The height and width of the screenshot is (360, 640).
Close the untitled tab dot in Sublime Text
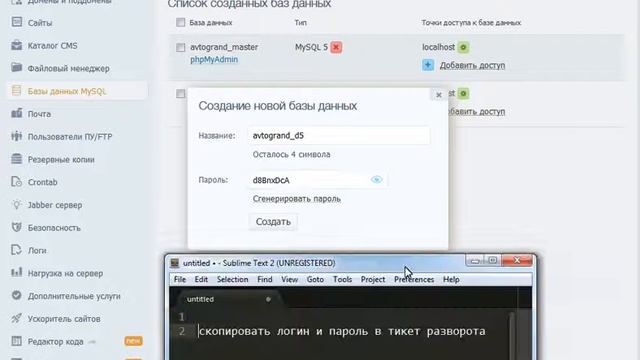(268, 299)
